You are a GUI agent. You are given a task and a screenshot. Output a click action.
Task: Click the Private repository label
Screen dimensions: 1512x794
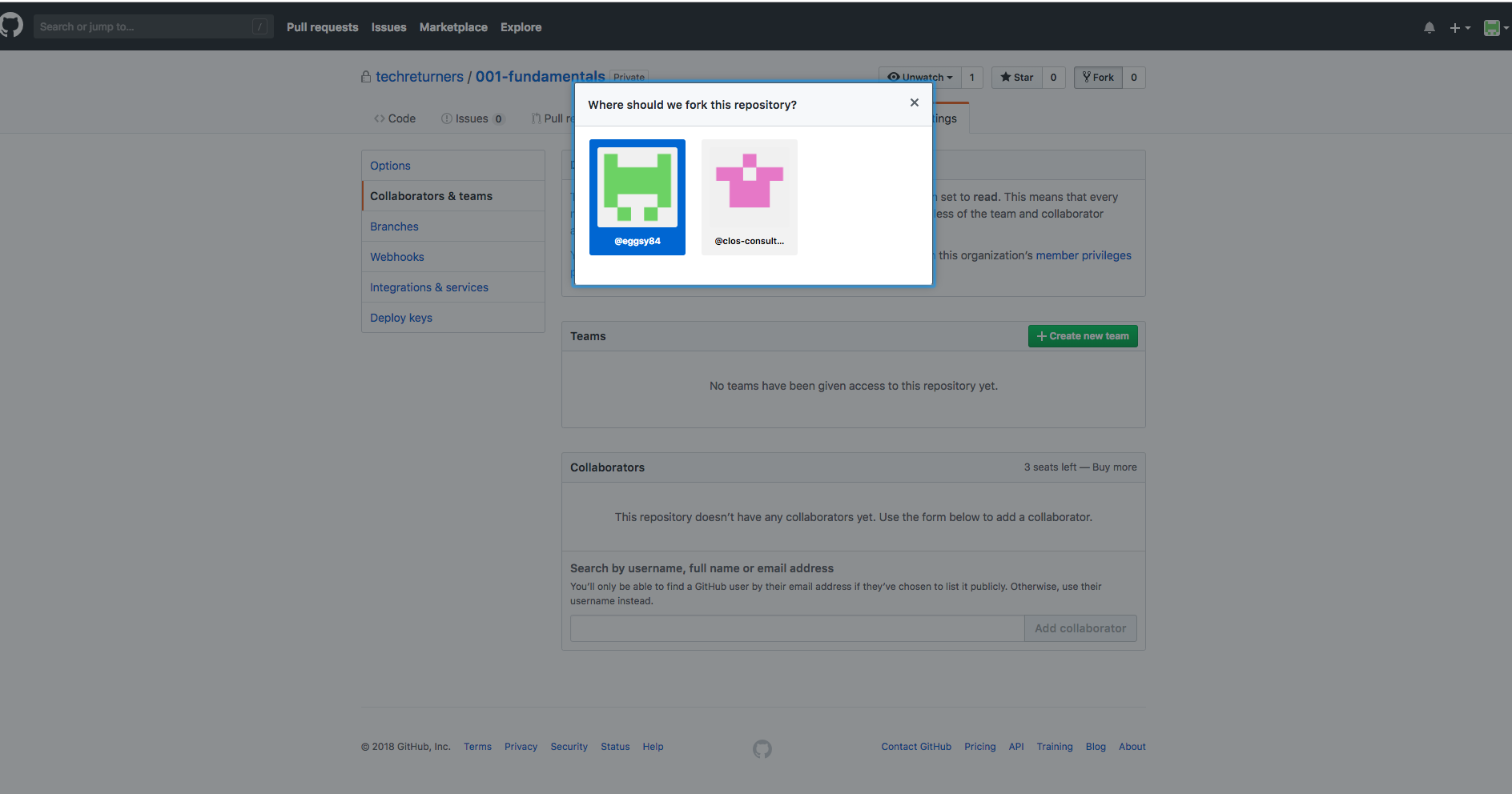click(x=629, y=77)
